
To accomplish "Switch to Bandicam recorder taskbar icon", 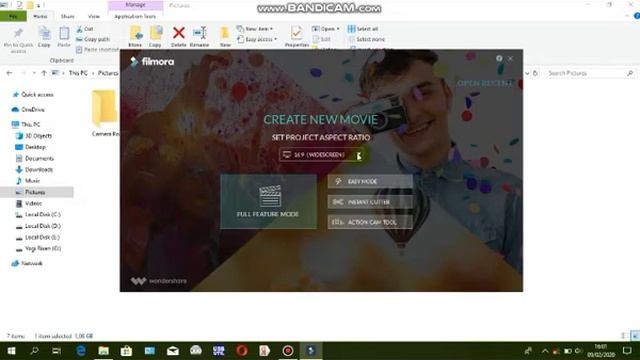I will click(x=288, y=351).
